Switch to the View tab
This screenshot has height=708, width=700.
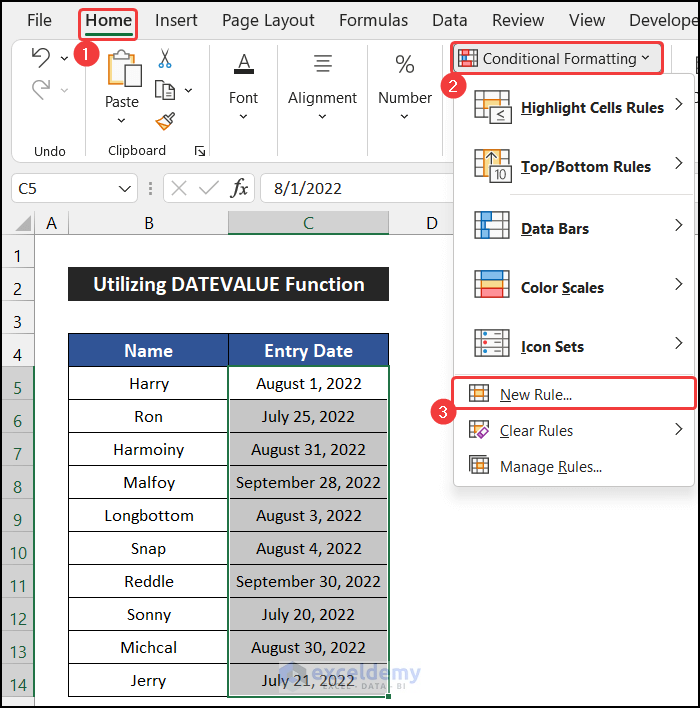(x=587, y=20)
